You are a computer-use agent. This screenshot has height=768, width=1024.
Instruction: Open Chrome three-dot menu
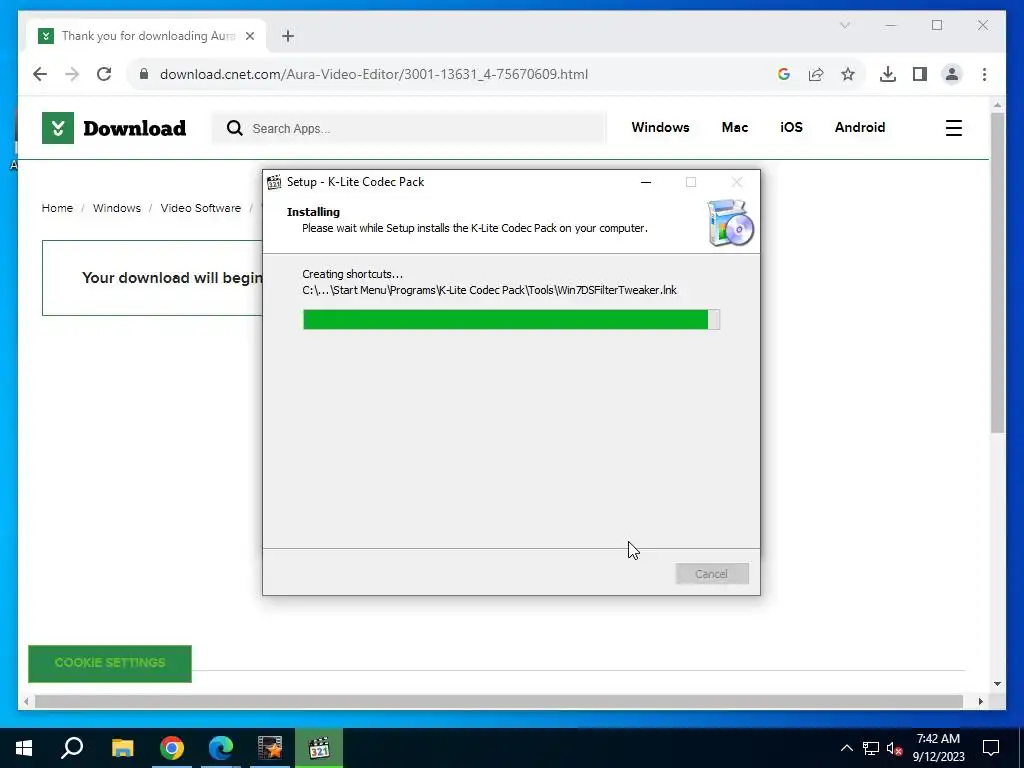click(x=984, y=74)
